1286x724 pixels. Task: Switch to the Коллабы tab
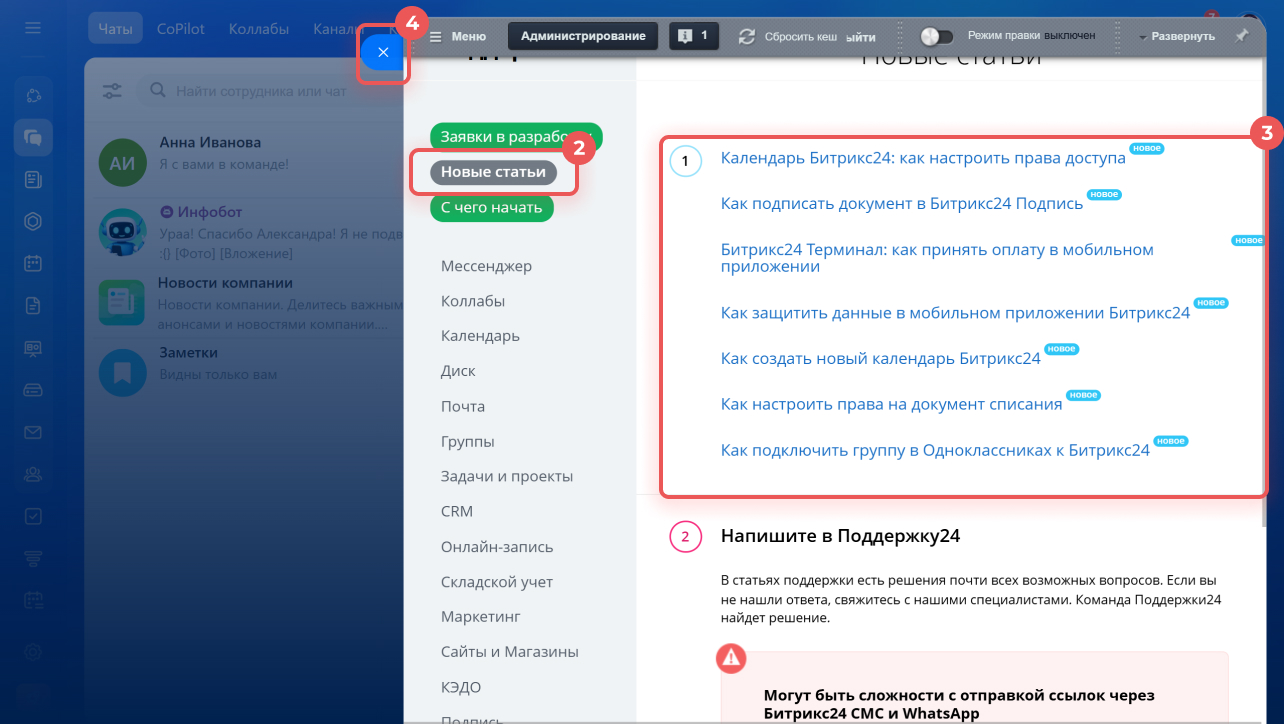coord(259,29)
